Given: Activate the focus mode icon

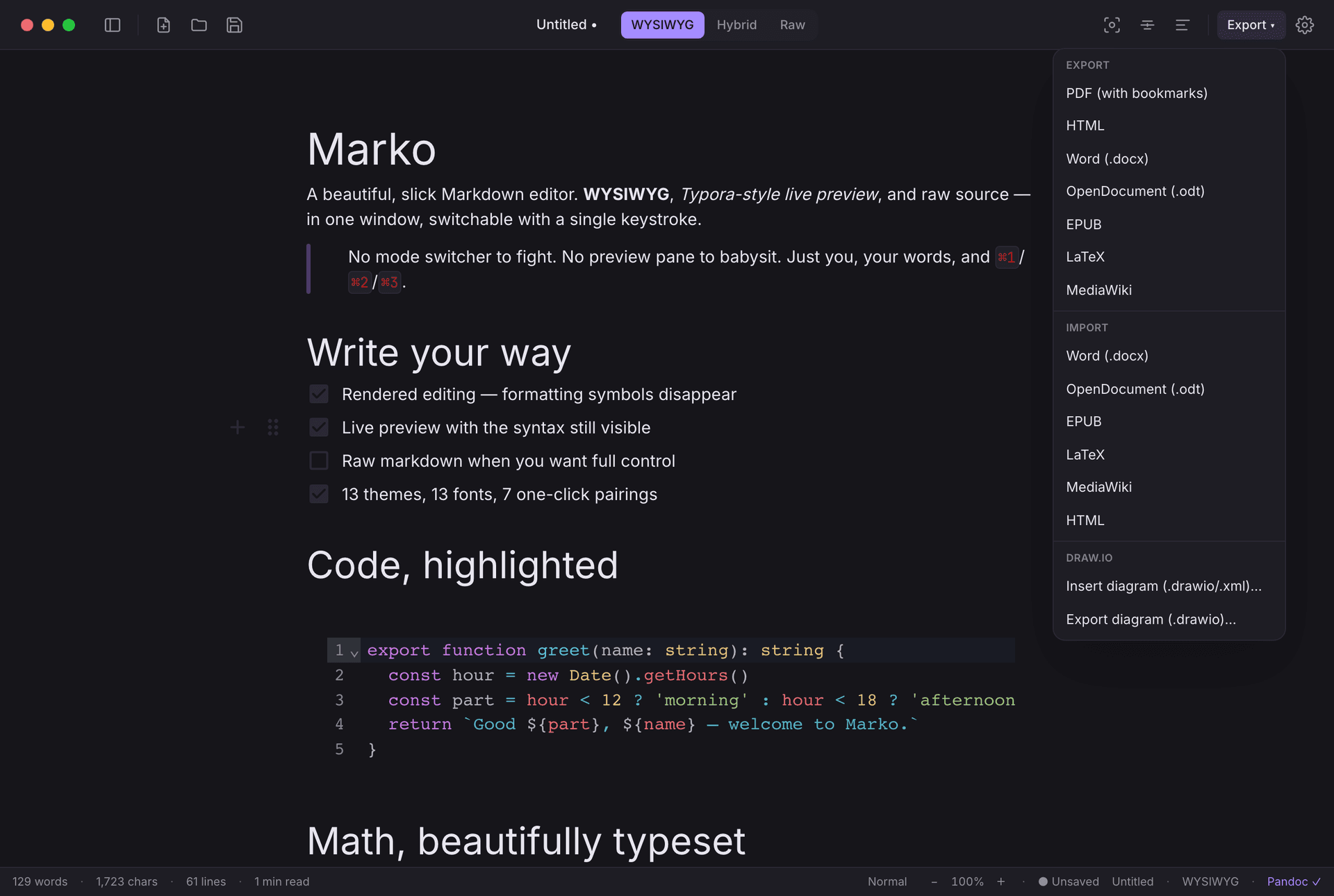Looking at the screenshot, I should tap(1112, 25).
